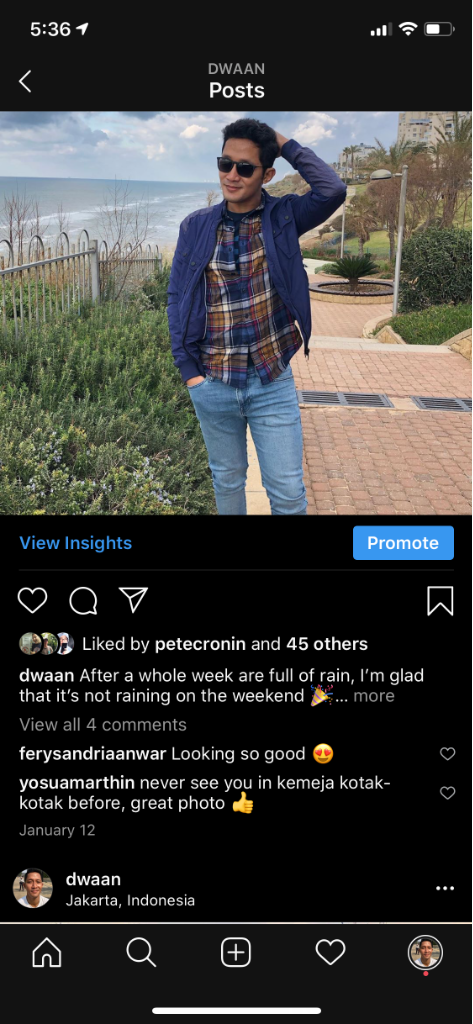The width and height of the screenshot is (473, 1024).
Task: Tap the liker avatars beside 'Liked by'
Action: pos(46,644)
